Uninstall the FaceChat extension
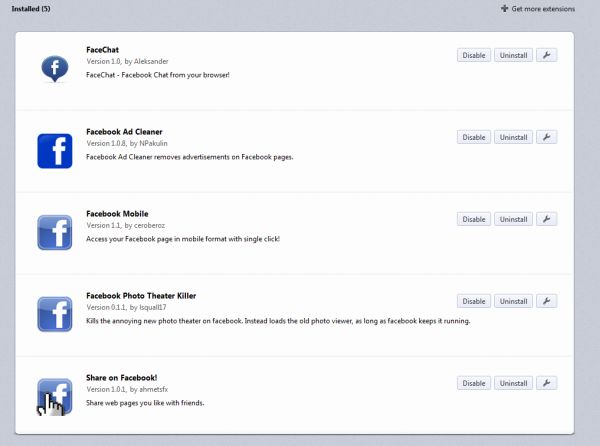600x446 pixels. (x=513, y=55)
